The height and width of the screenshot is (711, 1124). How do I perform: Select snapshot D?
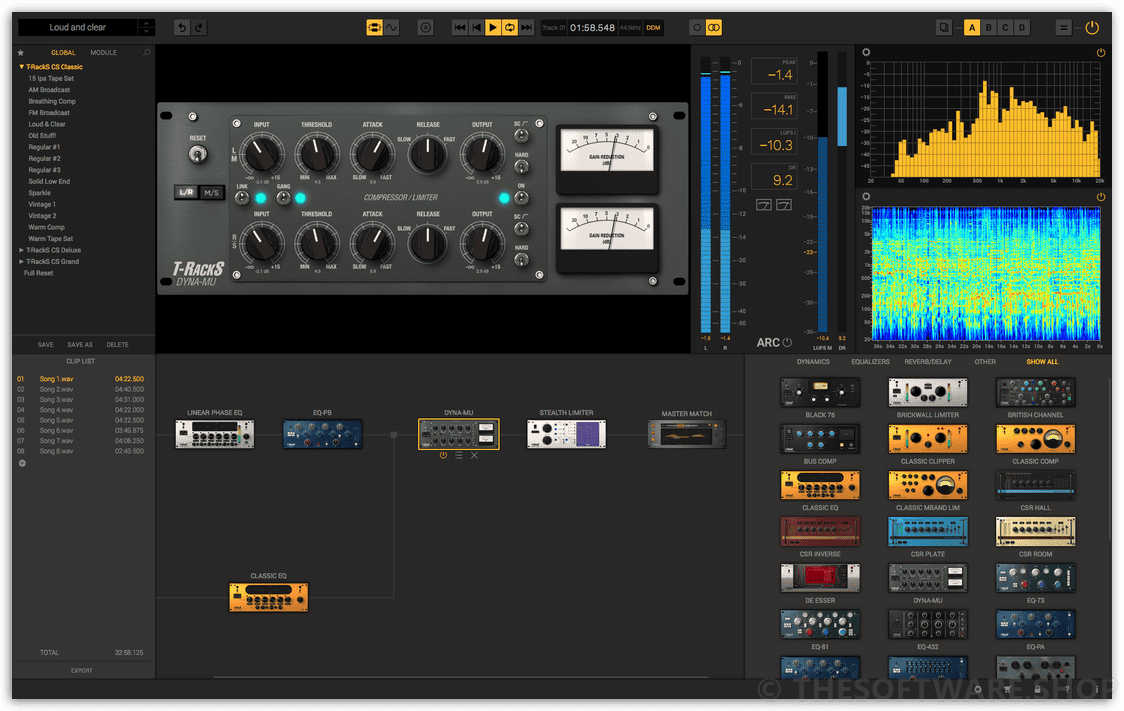(1021, 27)
